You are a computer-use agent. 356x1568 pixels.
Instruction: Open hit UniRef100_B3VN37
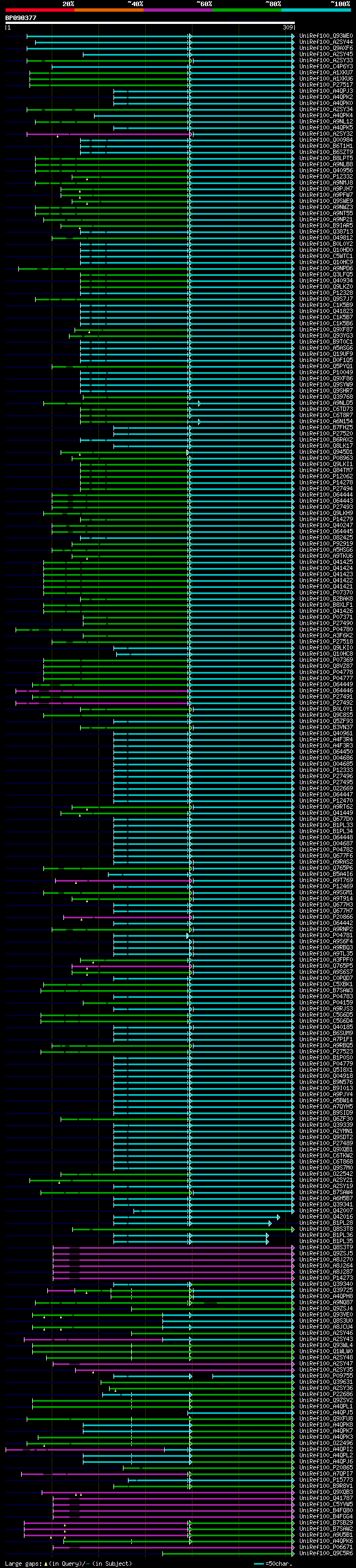pos(325,727)
